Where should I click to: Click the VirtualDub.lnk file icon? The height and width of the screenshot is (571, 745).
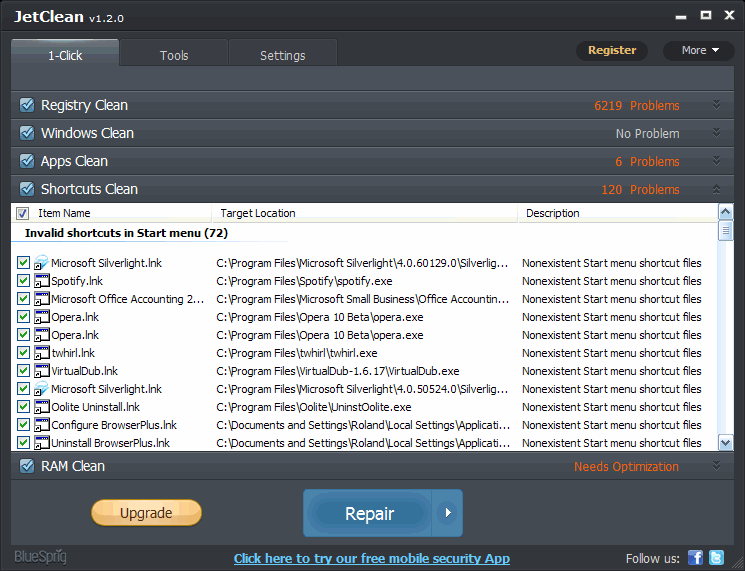42,372
